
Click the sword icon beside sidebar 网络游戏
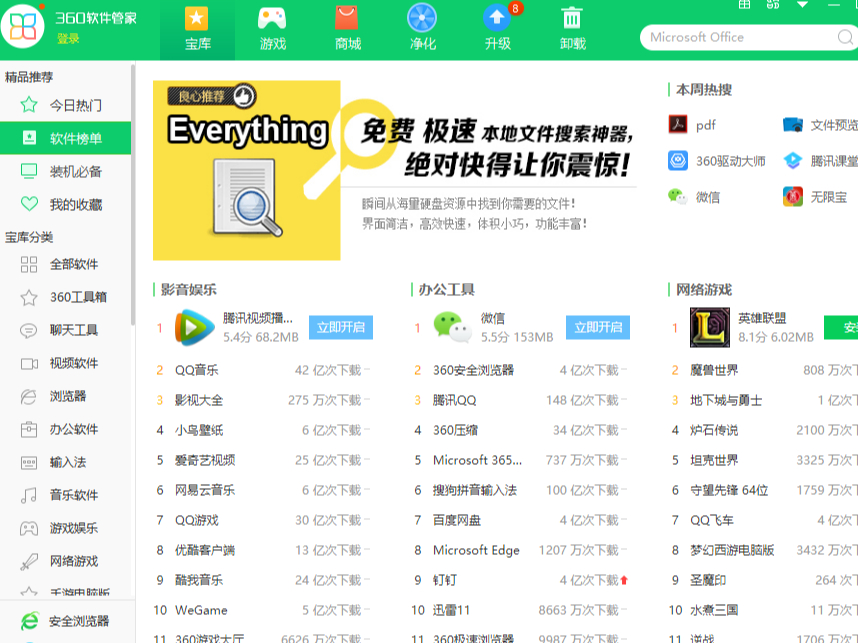point(29,561)
